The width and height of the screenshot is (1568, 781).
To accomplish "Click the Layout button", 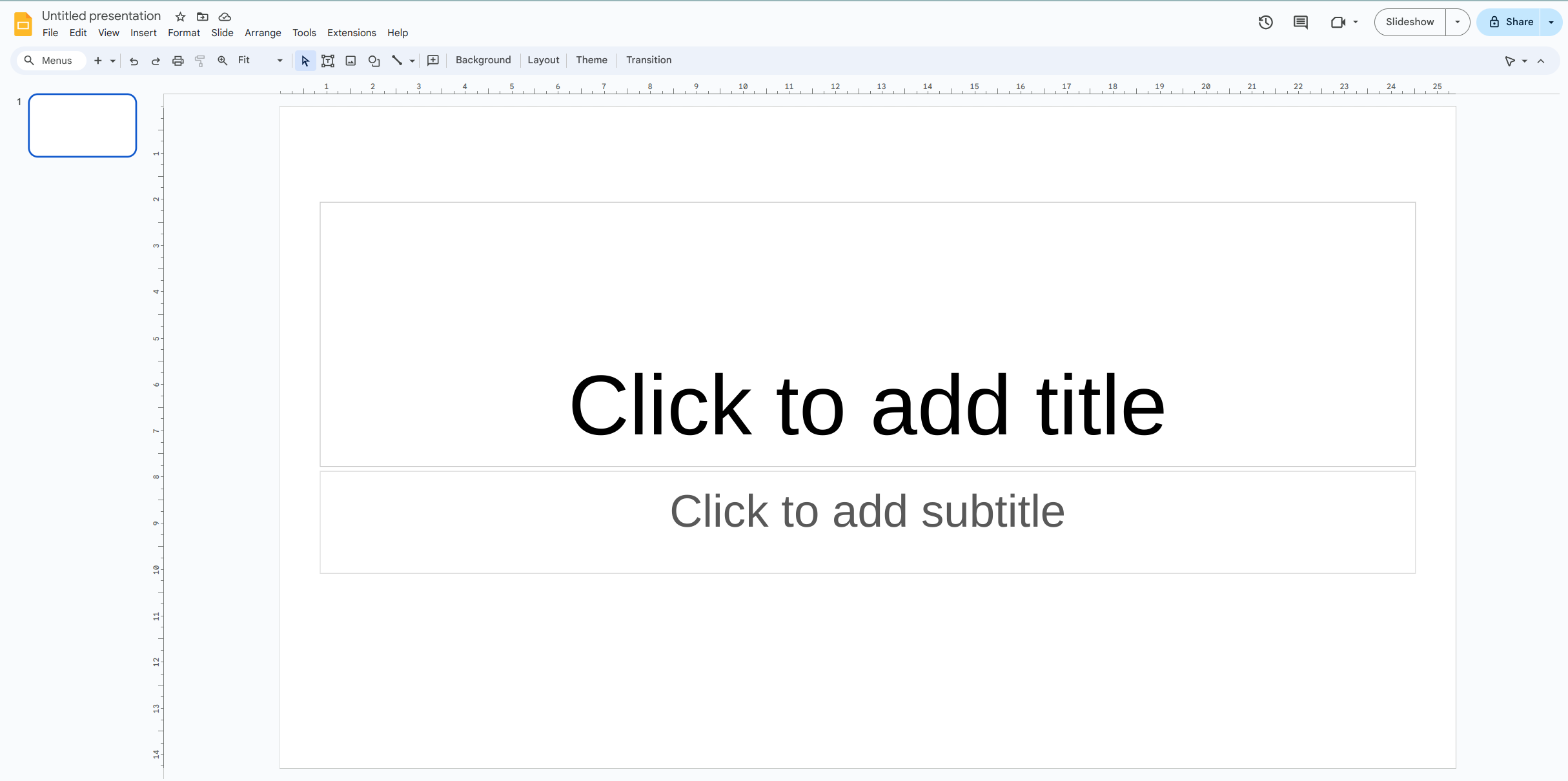I will tap(543, 59).
